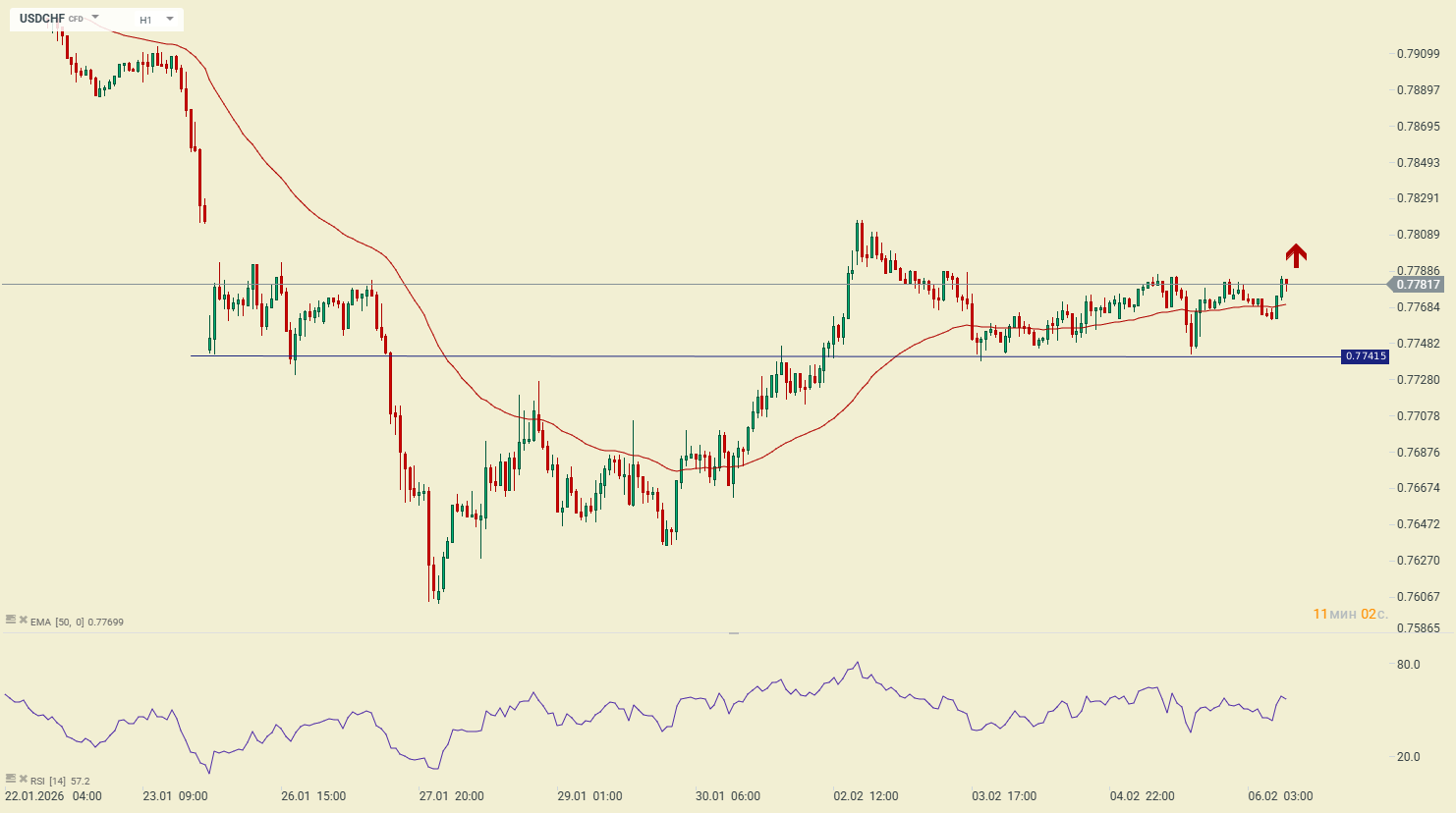Click the 22.01.2026 04:00 date label
The height and width of the screenshot is (813, 1456).
53,796
